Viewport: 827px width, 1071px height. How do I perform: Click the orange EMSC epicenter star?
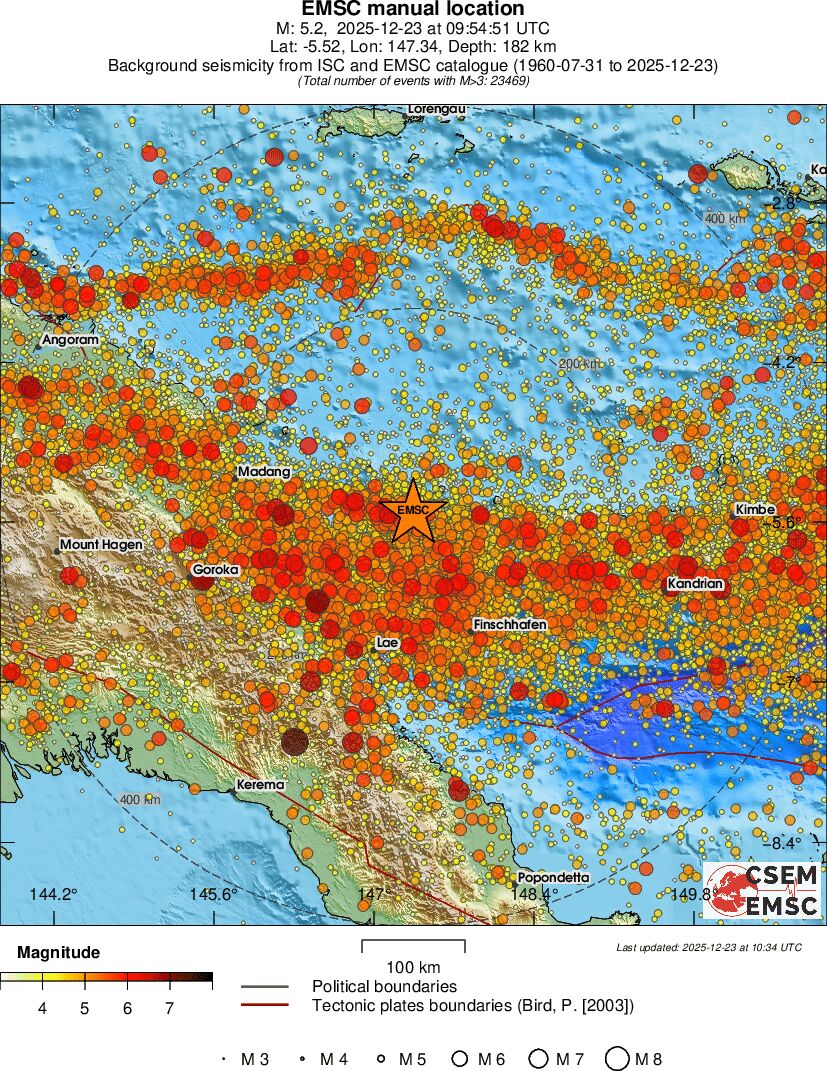[x=413, y=511]
